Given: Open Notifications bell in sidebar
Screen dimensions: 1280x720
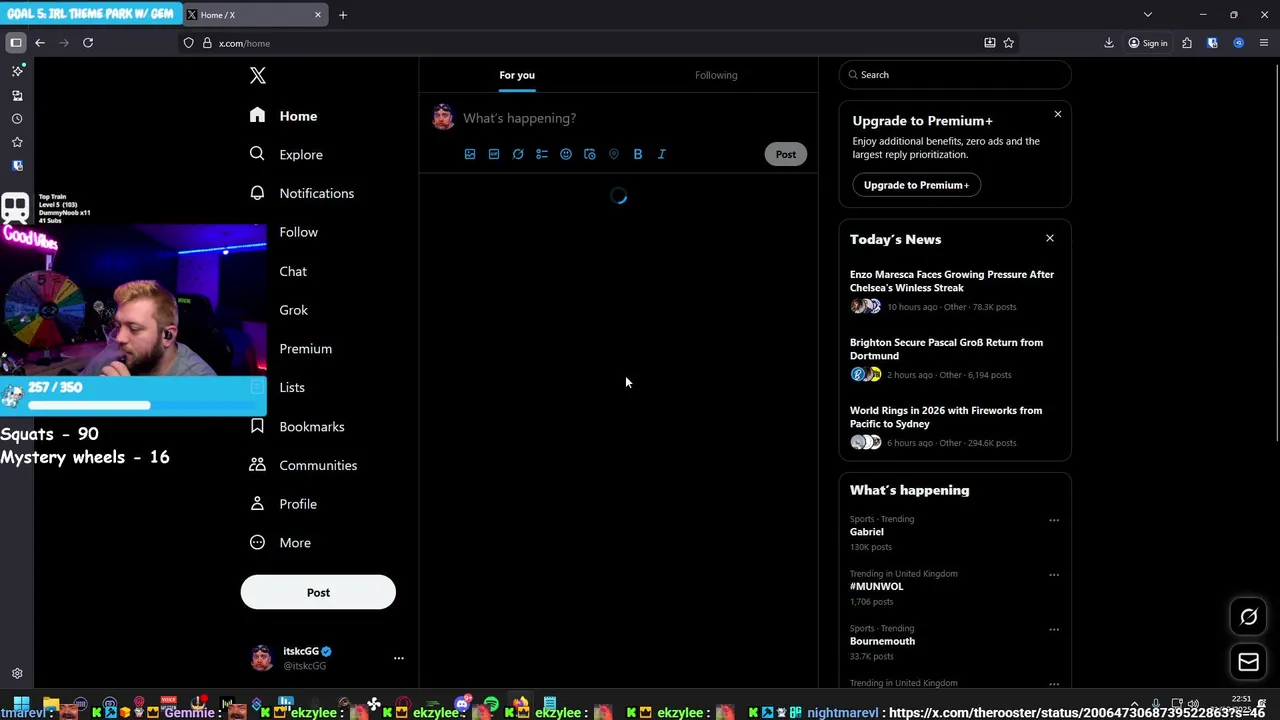Looking at the screenshot, I should pyautogui.click(x=257, y=193).
